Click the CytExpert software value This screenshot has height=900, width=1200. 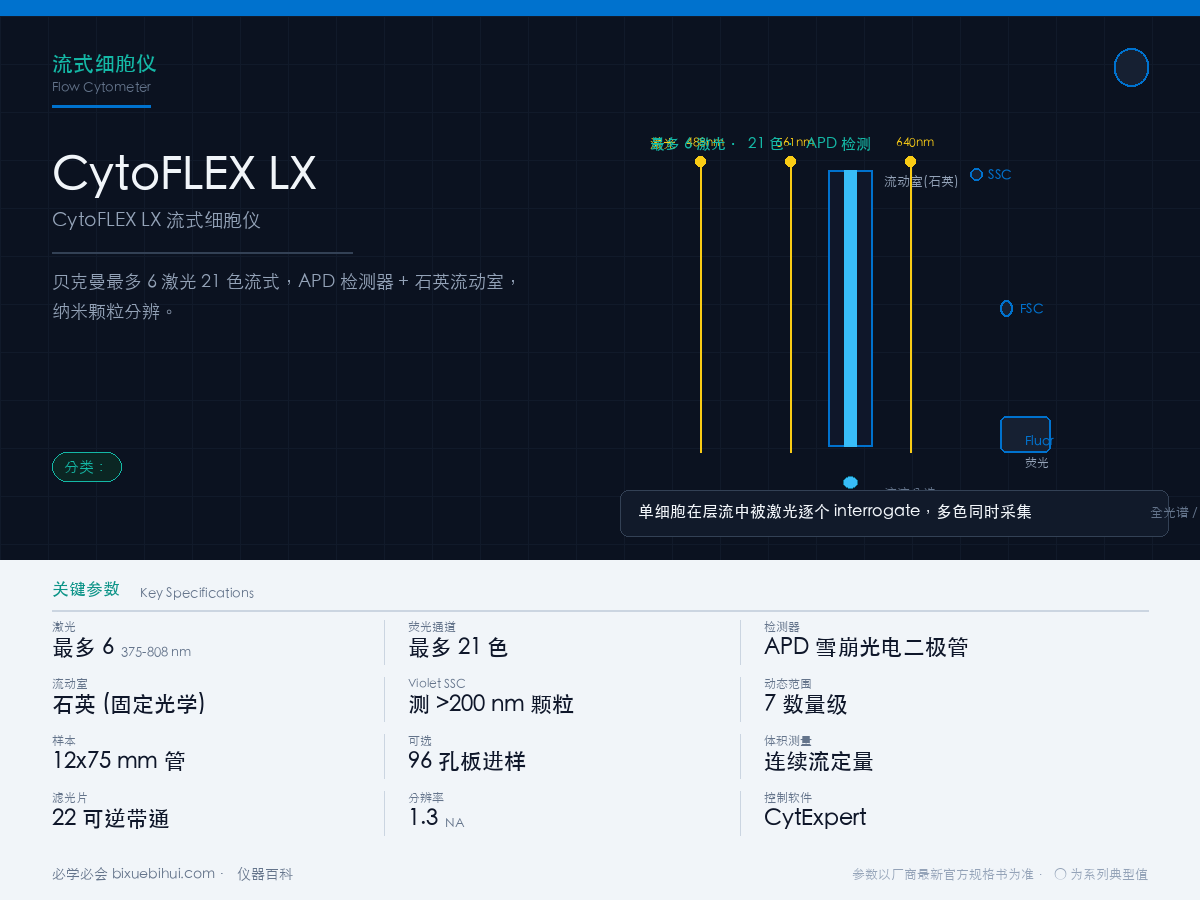pos(815,818)
